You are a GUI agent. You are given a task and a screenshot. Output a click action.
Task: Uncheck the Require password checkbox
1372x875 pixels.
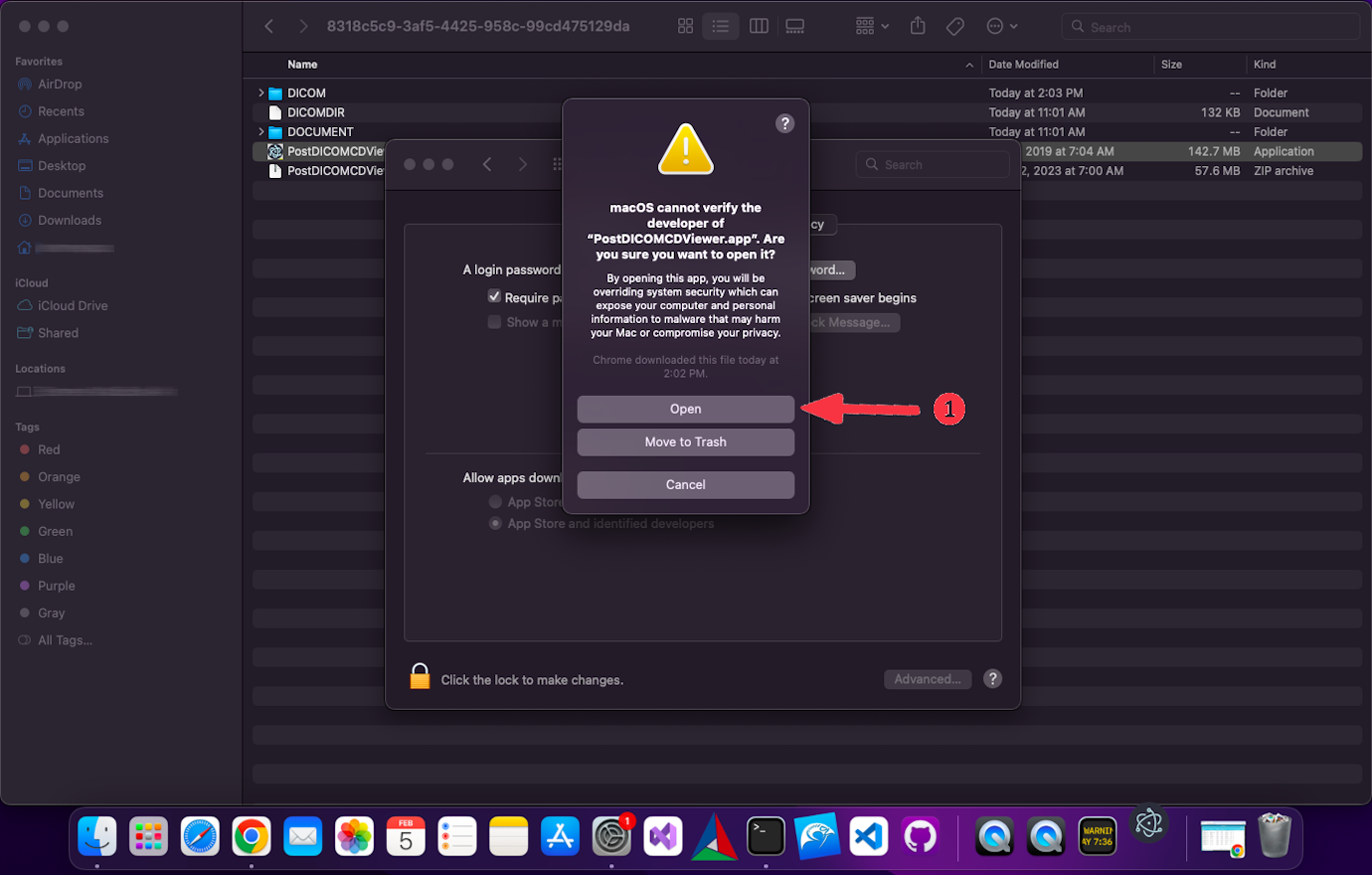[x=494, y=296]
